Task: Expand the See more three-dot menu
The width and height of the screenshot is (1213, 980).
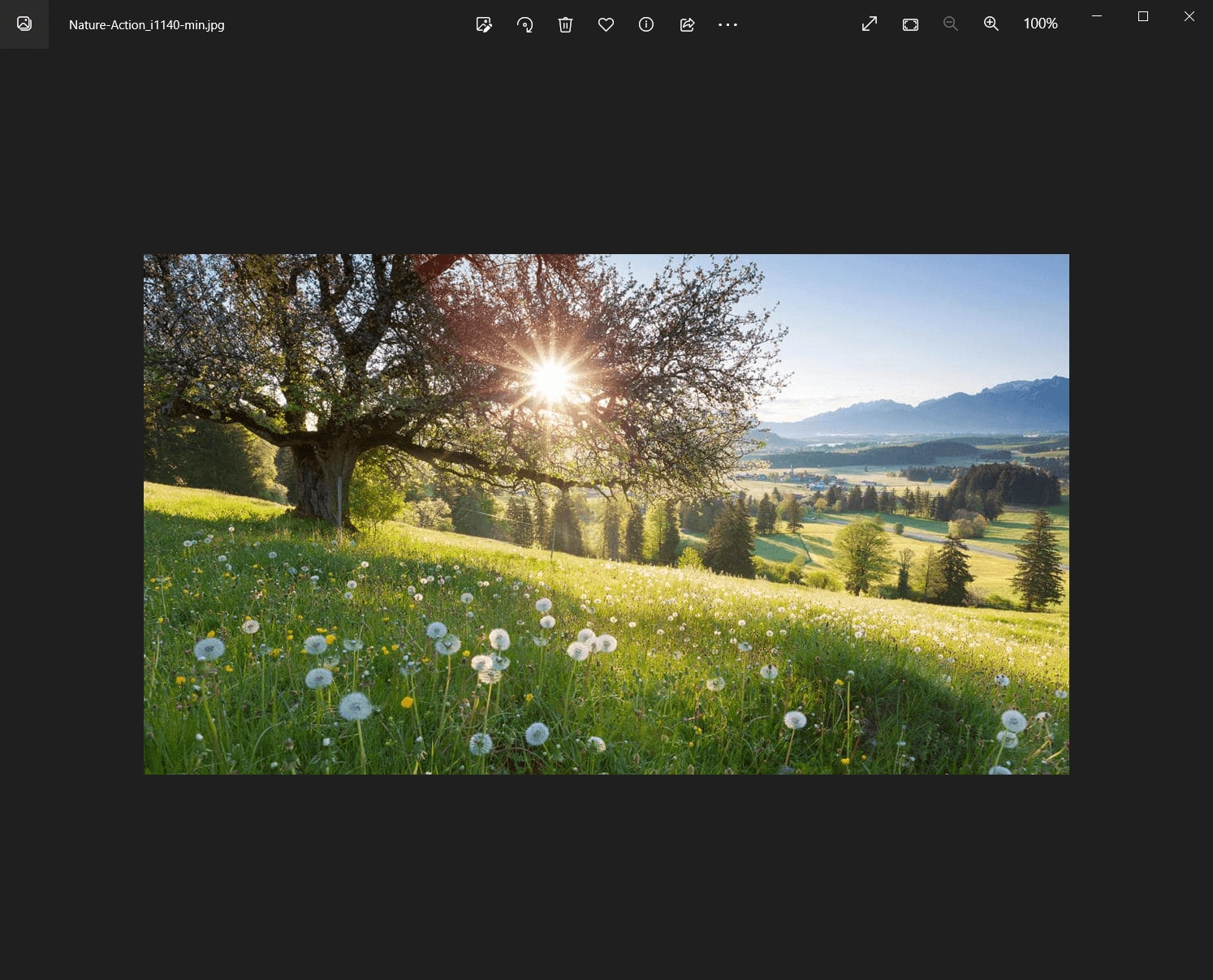Action: [727, 24]
